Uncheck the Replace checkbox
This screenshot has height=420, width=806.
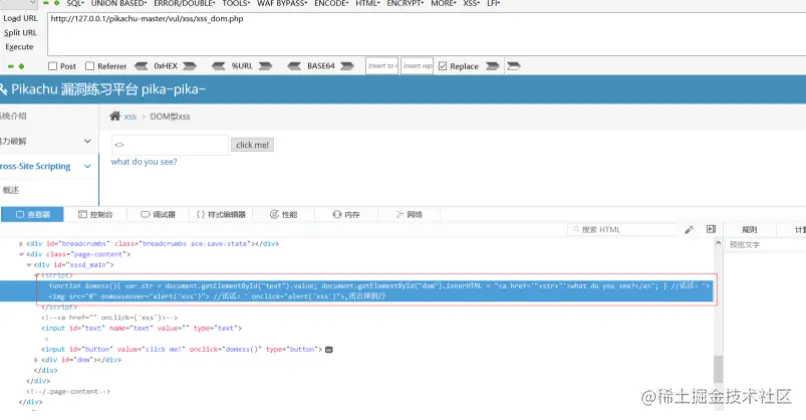pyautogui.click(x=443, y=66)
